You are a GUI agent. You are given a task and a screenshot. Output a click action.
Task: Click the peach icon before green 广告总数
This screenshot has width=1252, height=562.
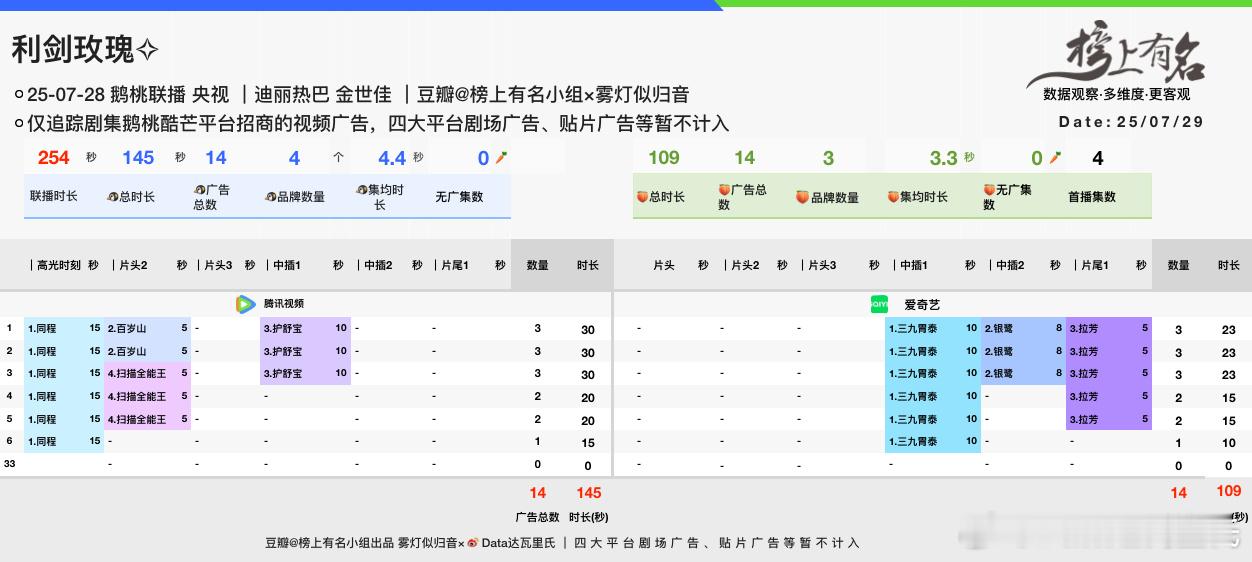(x=725, y=190)
